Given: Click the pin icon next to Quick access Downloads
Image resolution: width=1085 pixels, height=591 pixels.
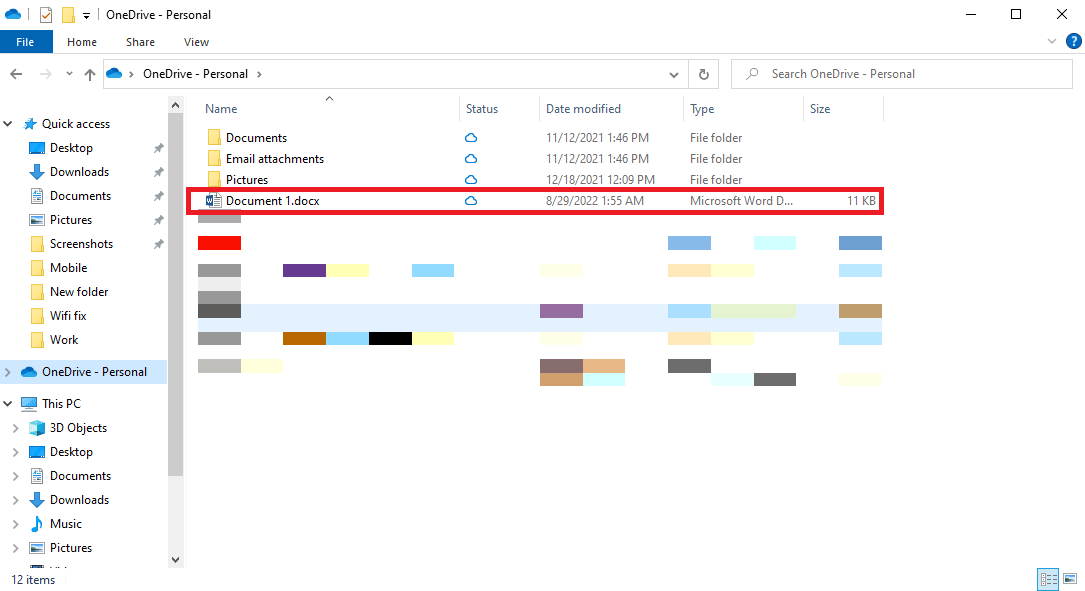Looking at the screenshot, I should click(158, 172).
